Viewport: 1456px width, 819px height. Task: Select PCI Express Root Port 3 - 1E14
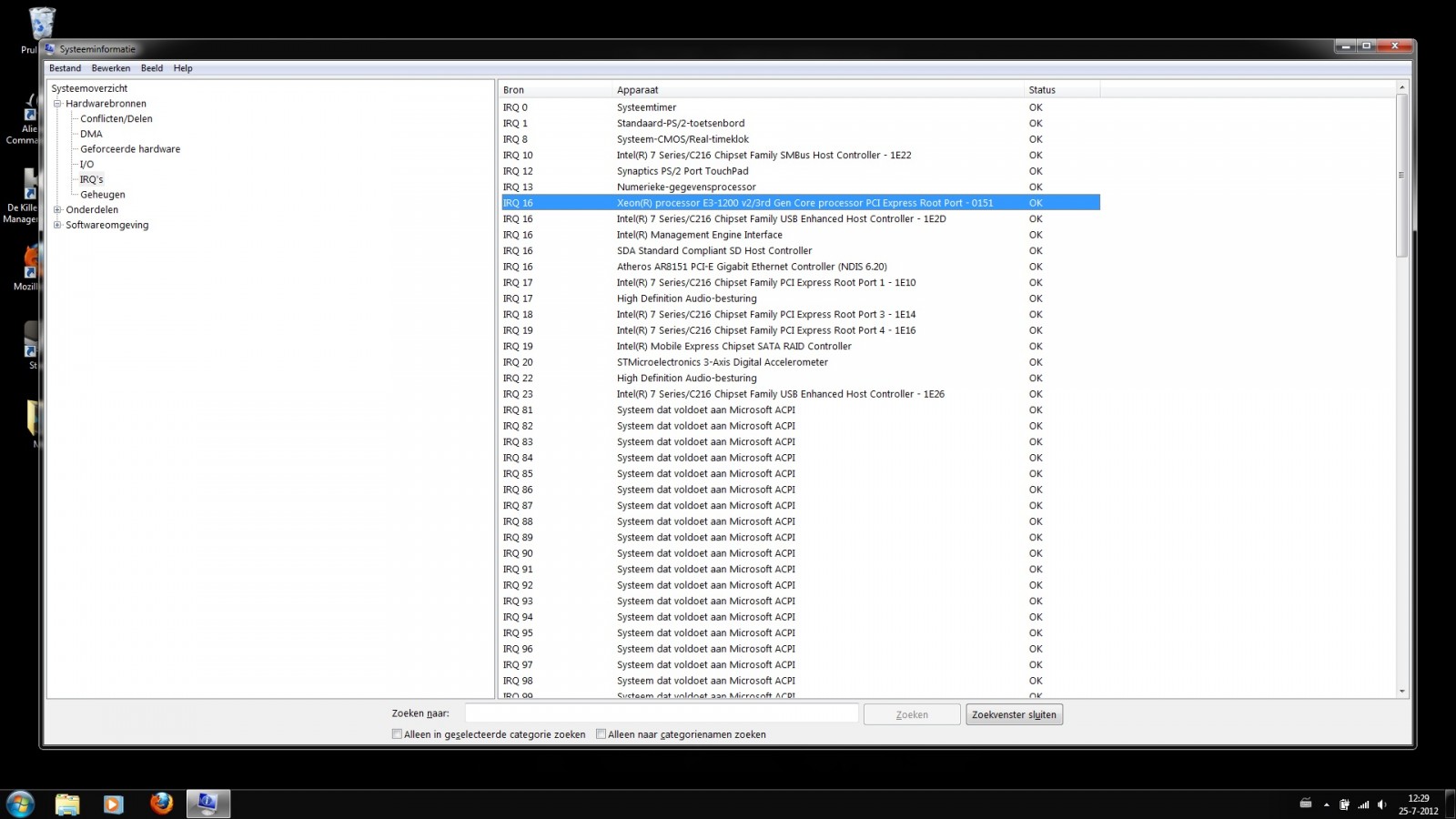coord(801,314)
